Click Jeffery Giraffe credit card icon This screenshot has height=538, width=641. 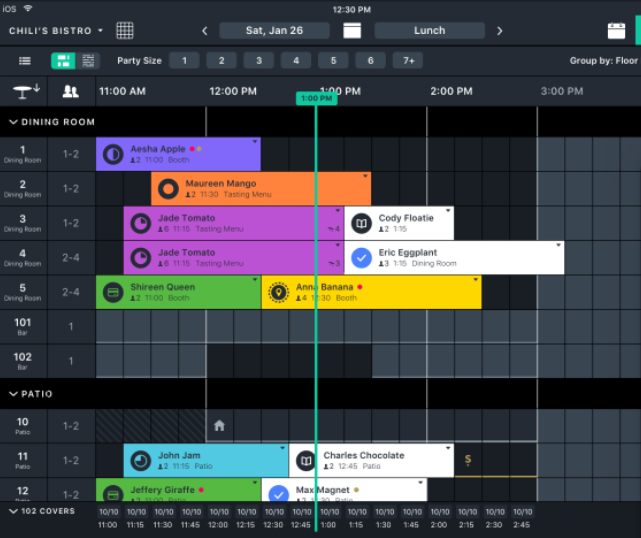click(113, 494)
